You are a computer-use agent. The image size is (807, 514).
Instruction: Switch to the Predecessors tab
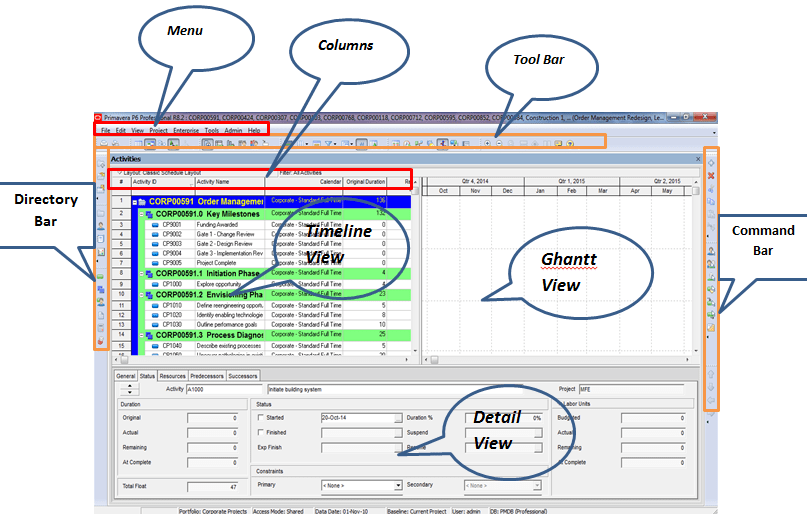[207, 376]
